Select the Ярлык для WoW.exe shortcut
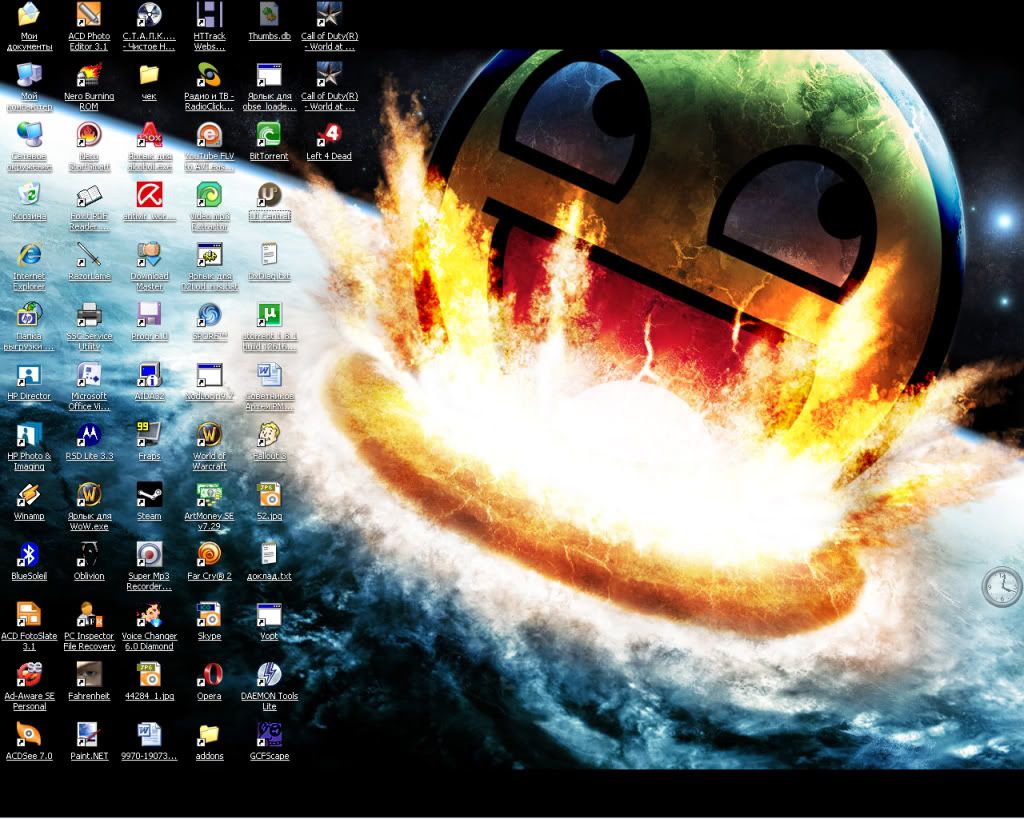1024x819 pixels. click(89, 495)
